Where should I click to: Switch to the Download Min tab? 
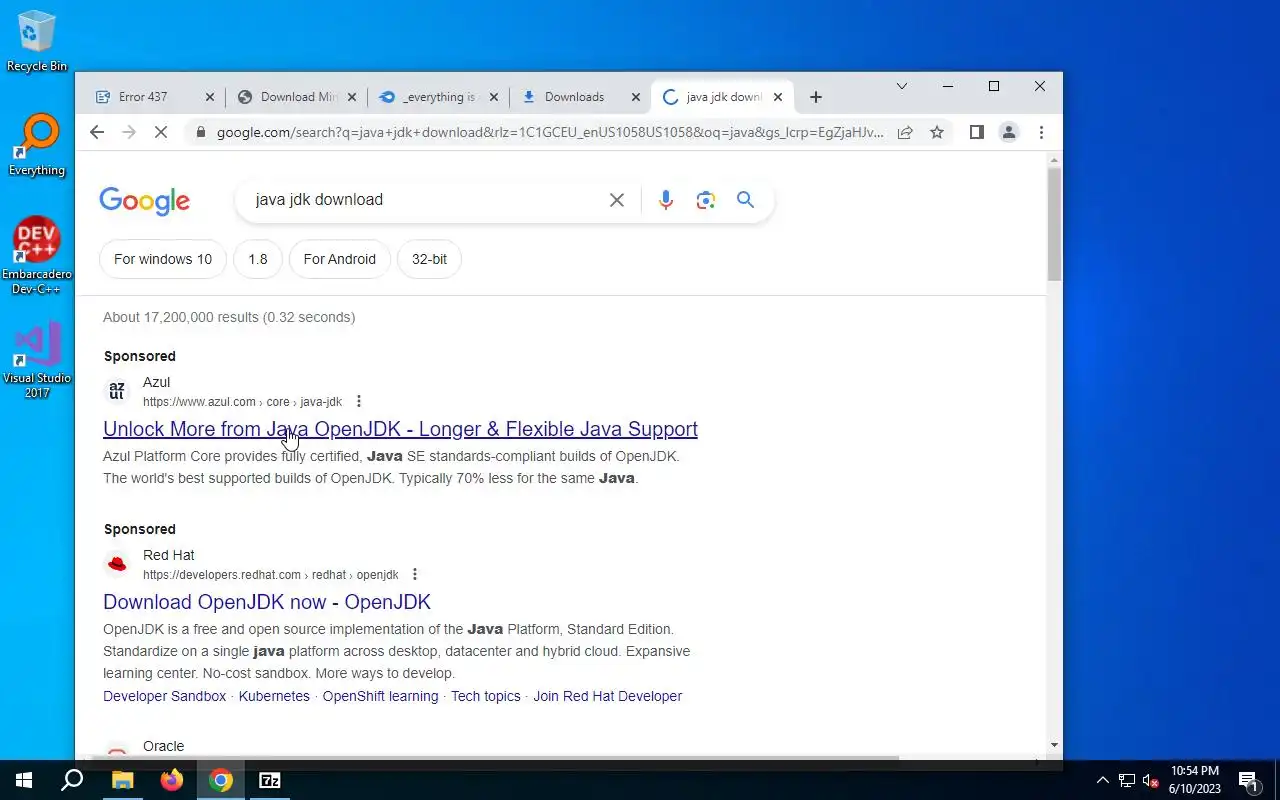tap(300, 97)
